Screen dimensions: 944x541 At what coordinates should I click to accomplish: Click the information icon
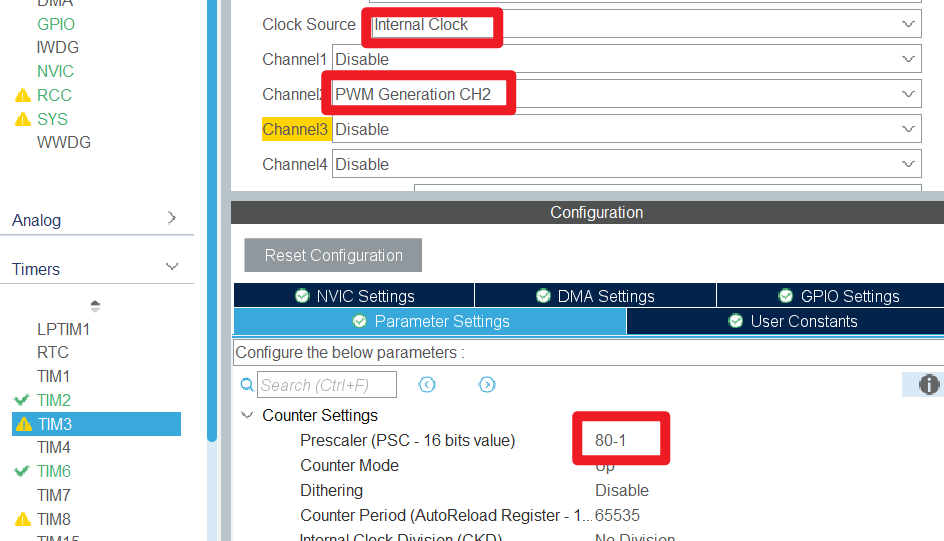pos(929,385)
